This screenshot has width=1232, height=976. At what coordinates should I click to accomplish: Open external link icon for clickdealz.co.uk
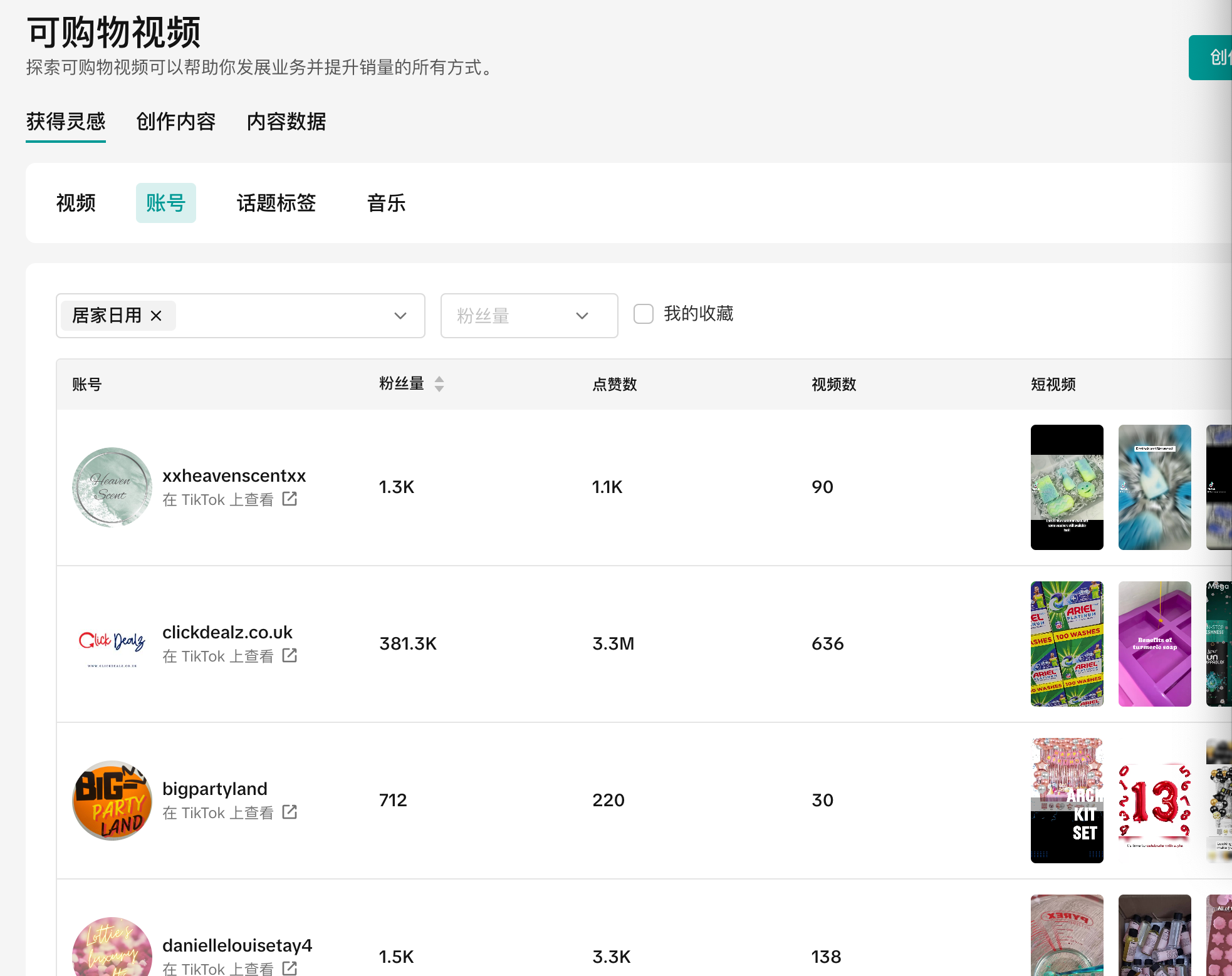(x=290, y=655)
